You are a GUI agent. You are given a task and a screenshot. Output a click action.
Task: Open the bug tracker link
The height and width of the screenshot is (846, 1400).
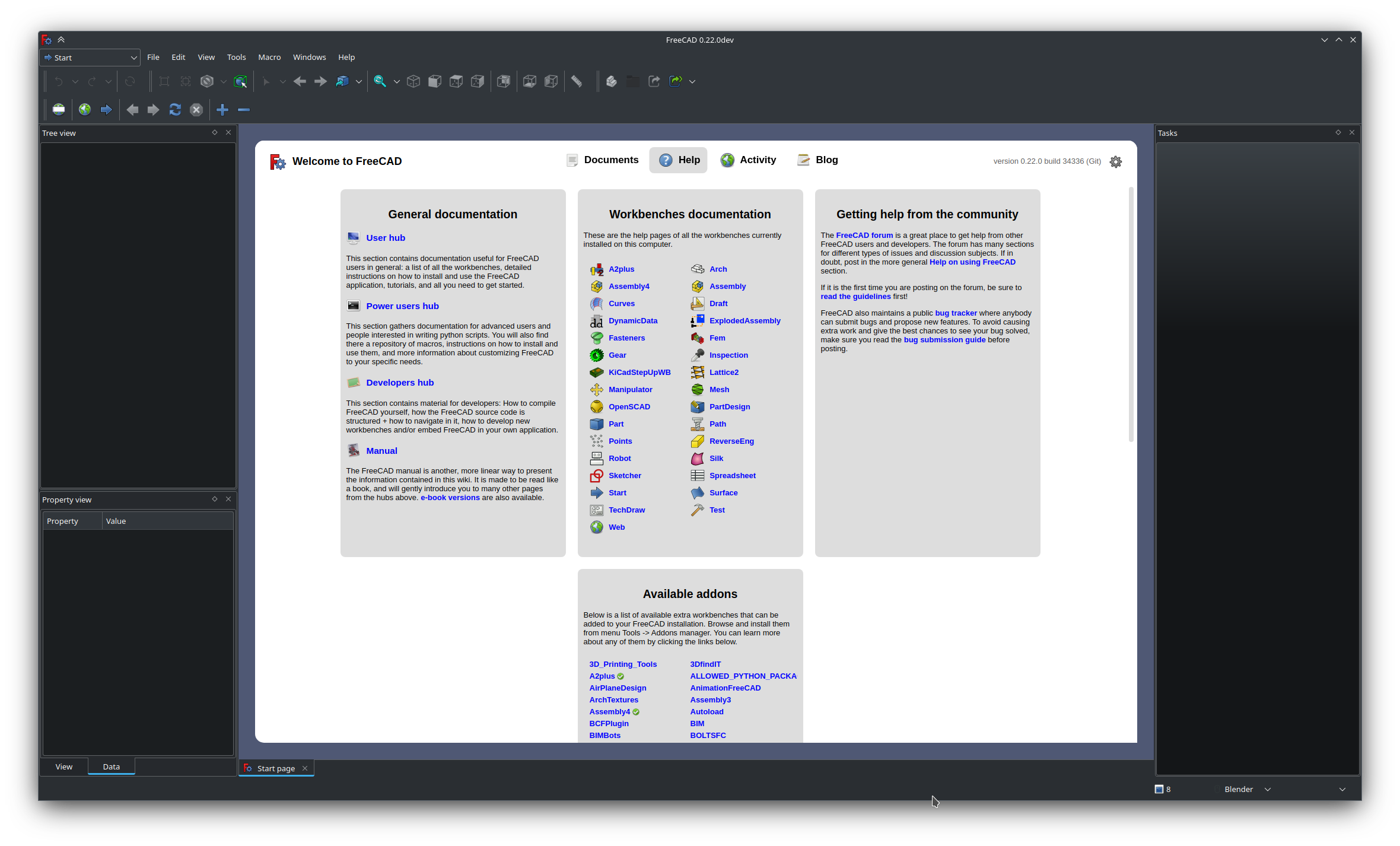pos(956,313)
